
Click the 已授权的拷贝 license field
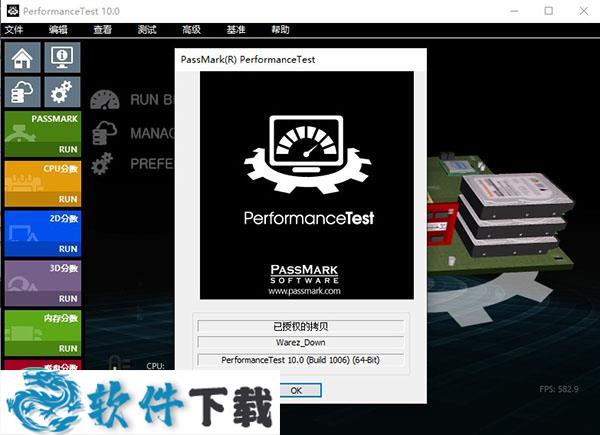[301, 326]
